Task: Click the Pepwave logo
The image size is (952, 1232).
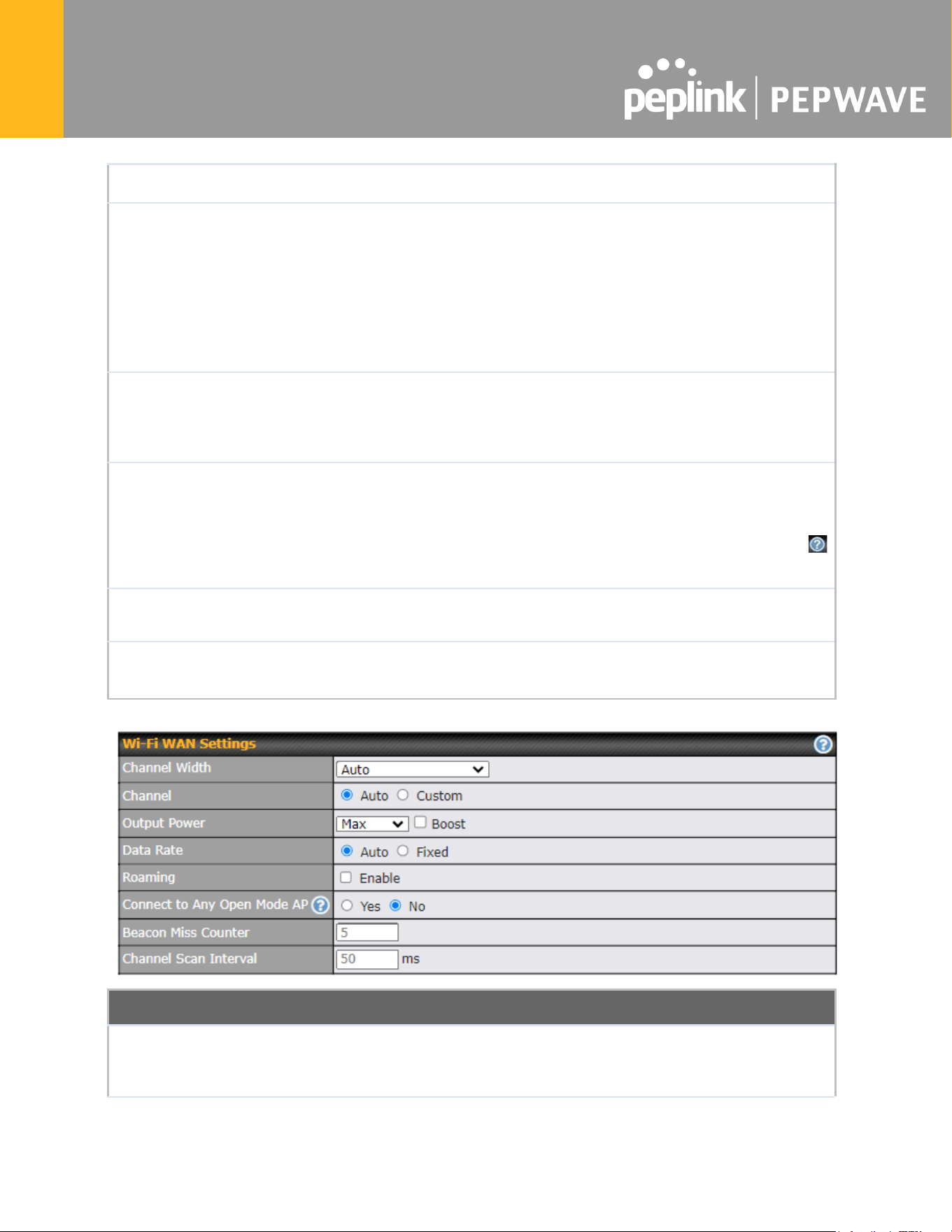Action: click(848, 99)
